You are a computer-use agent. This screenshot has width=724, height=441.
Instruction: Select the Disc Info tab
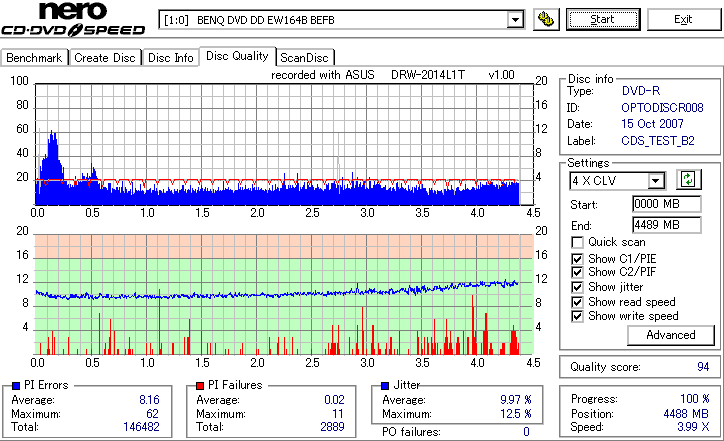170,58
